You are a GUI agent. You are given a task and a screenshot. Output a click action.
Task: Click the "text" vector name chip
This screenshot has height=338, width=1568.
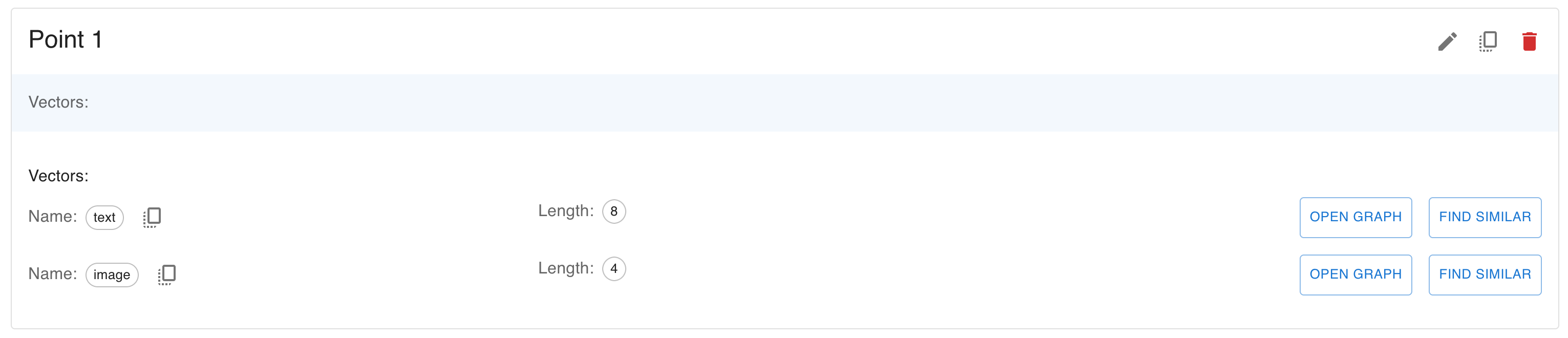(x=104, y=218)
